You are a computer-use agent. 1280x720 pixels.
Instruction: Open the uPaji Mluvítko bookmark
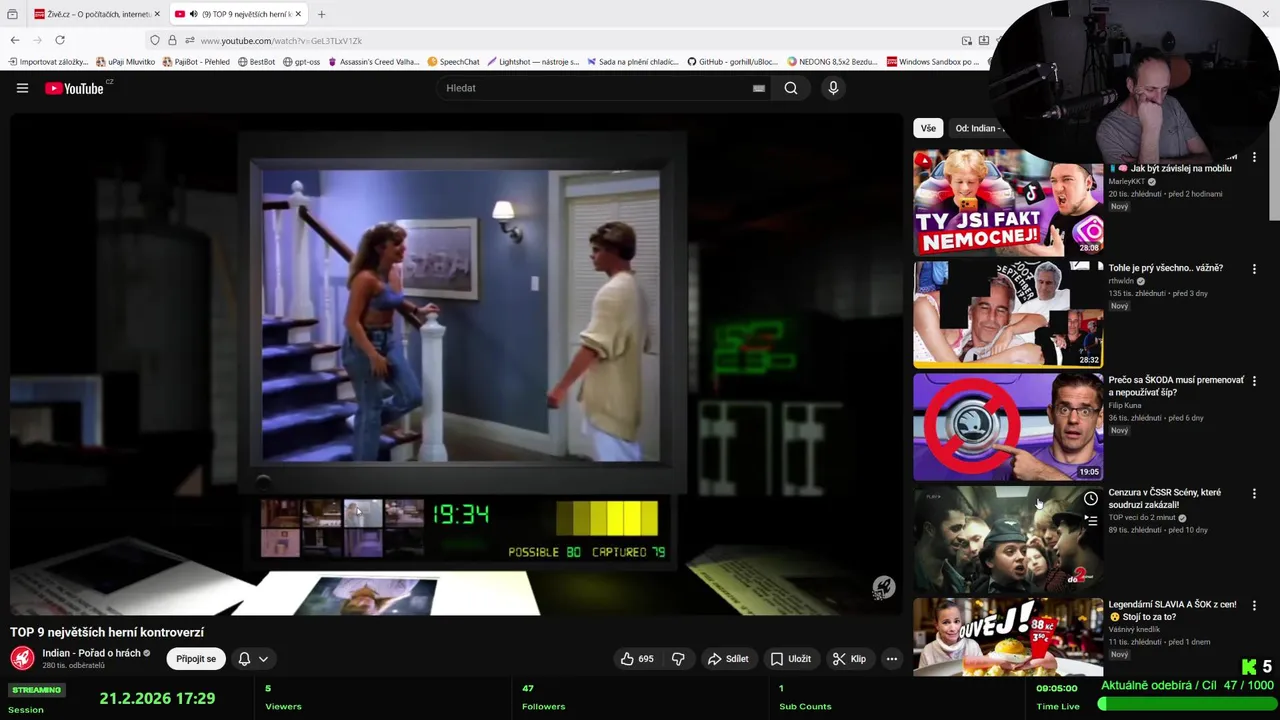coord(126,62)
